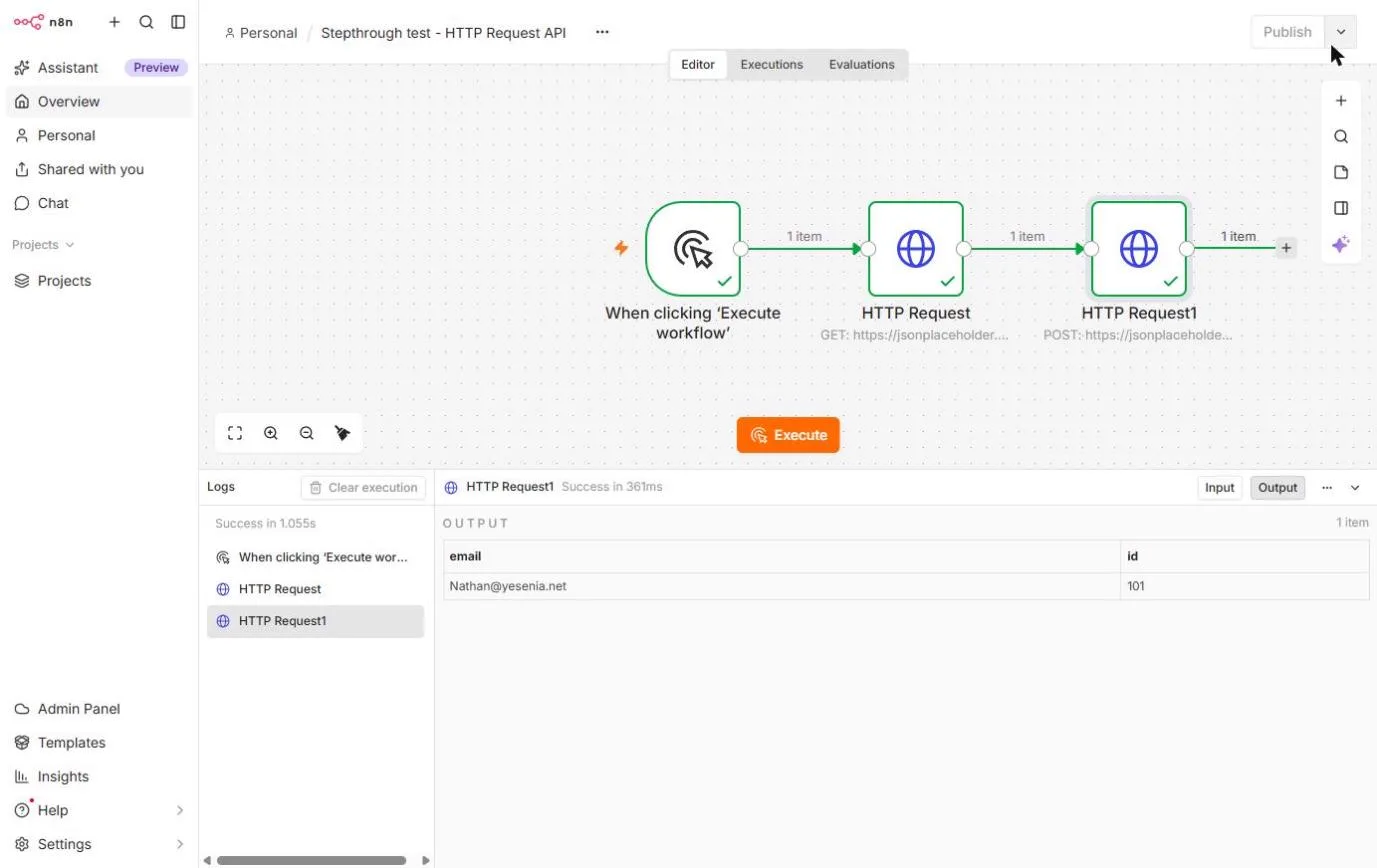Open Admin Panel
Image resolution: width=1377 pixels, height=868 pixels.
99,709
